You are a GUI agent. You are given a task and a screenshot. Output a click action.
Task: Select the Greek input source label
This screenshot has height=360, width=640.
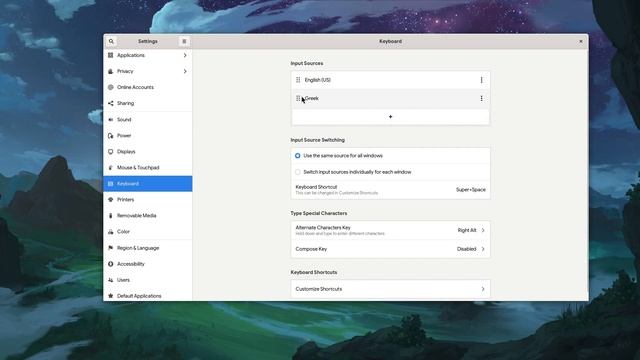[x=312, y=98]
